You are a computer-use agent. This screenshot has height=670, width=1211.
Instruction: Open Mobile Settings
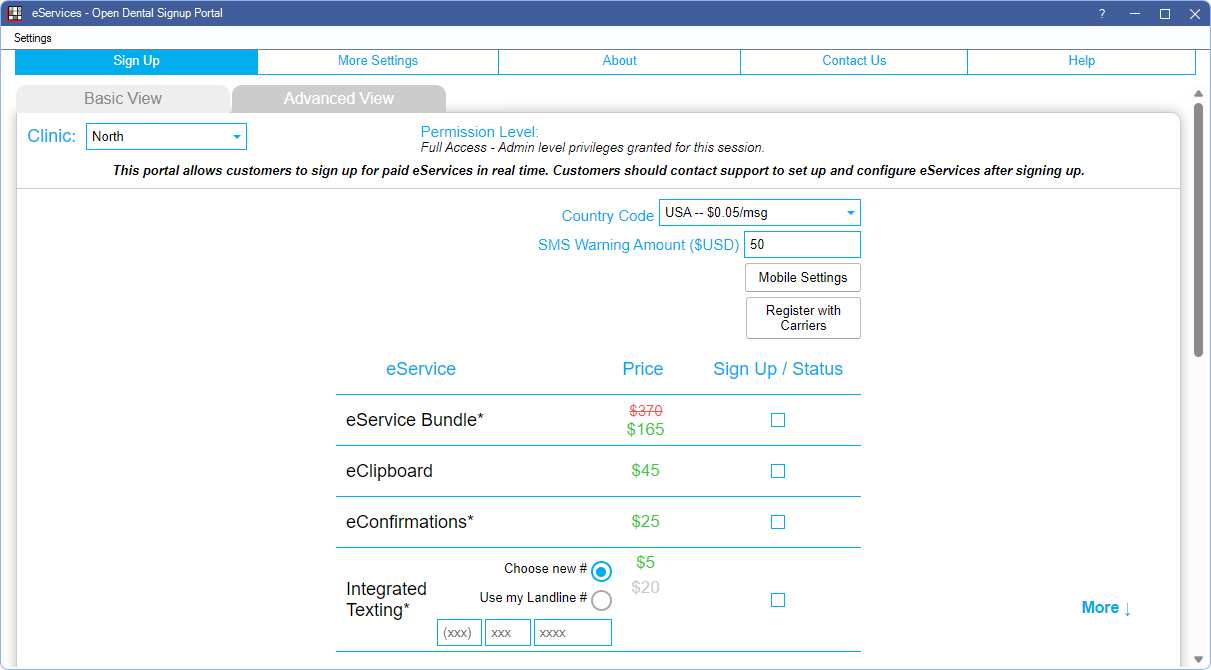click(803, 278)
